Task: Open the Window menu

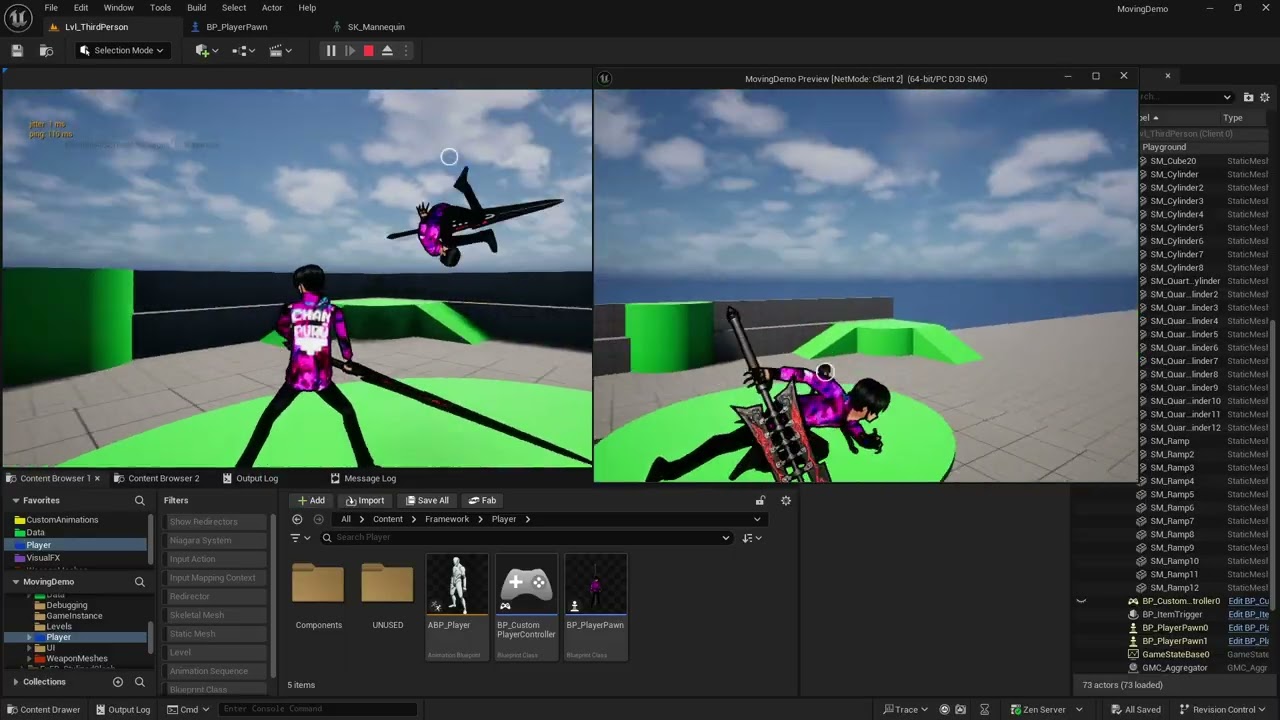Action: [118, 8]
